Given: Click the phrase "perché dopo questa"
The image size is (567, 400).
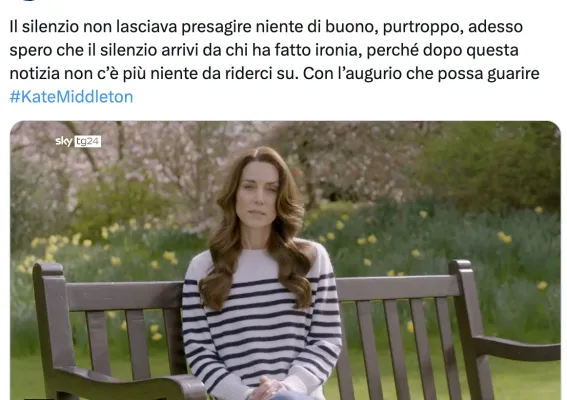Looking at the screenshot, I should click(443, 51).
